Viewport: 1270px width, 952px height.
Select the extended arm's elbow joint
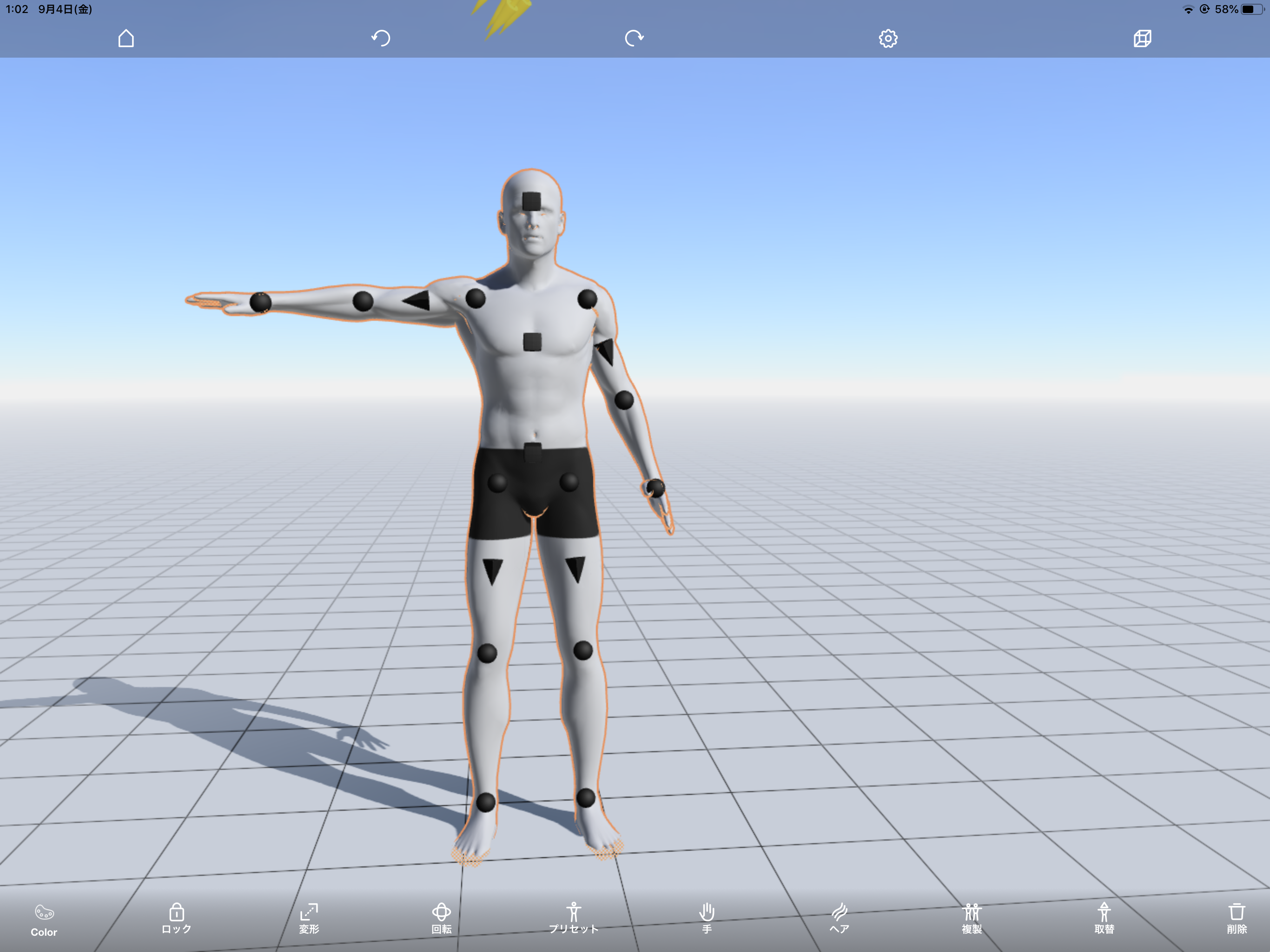[x=363, y=301]
